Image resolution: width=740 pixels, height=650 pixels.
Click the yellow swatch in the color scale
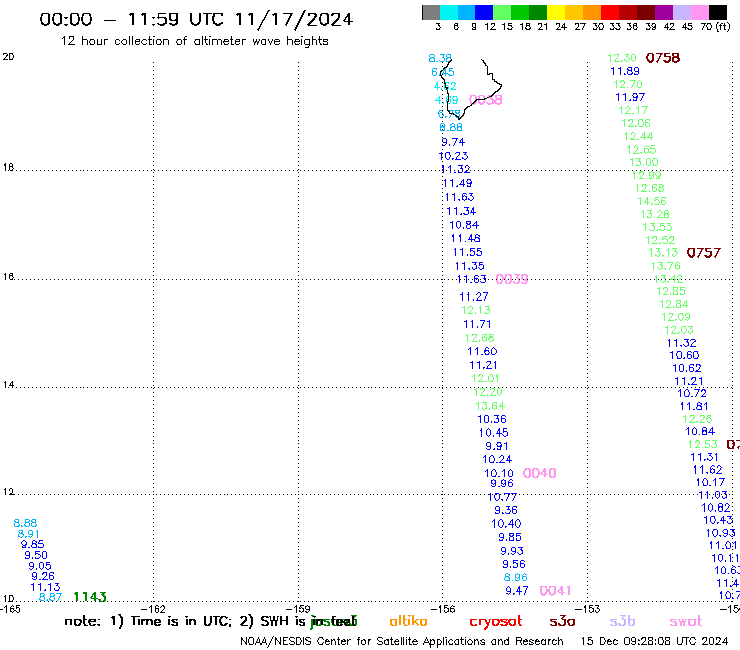coord(556,12)
